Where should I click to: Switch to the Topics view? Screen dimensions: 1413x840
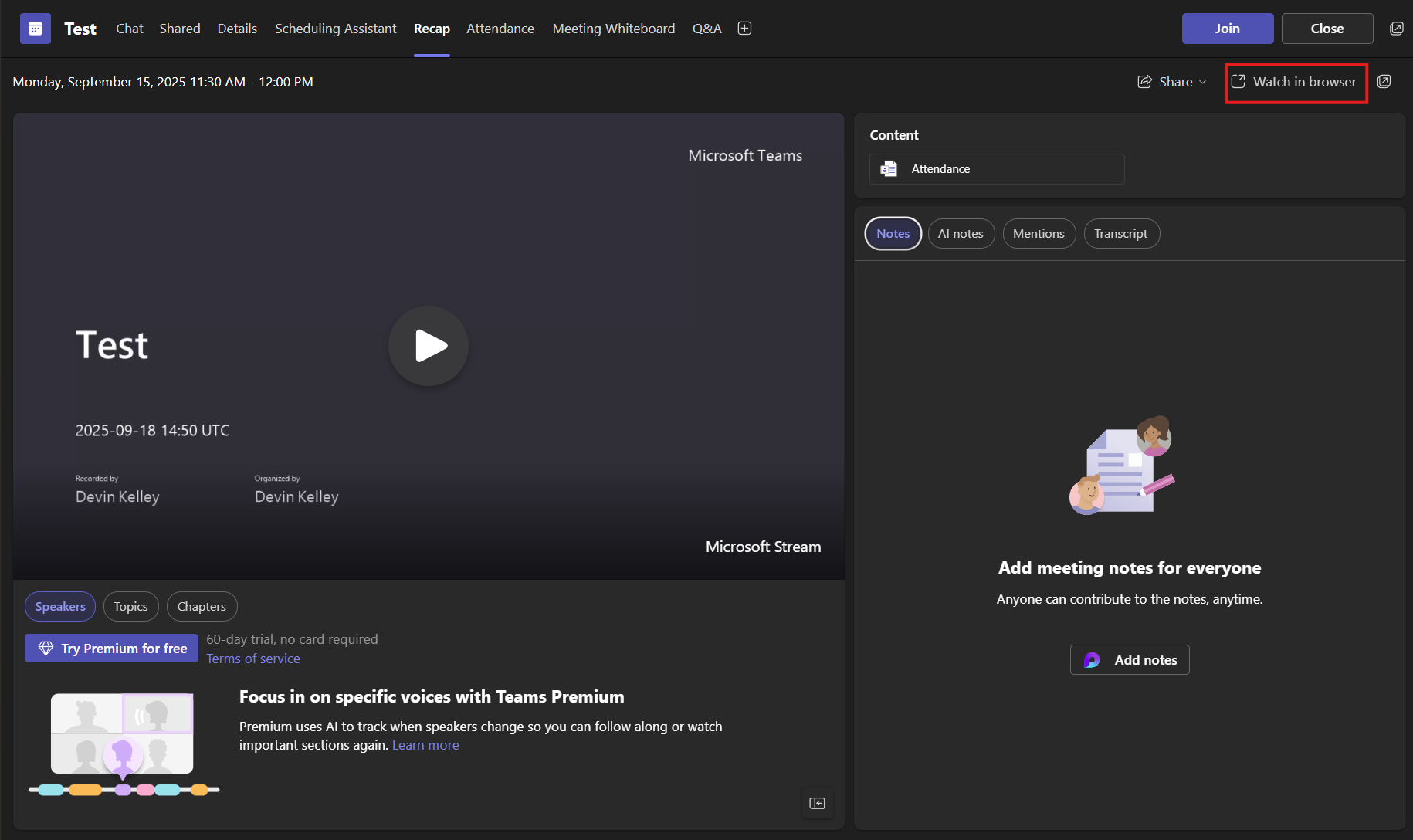pos(130,607)
